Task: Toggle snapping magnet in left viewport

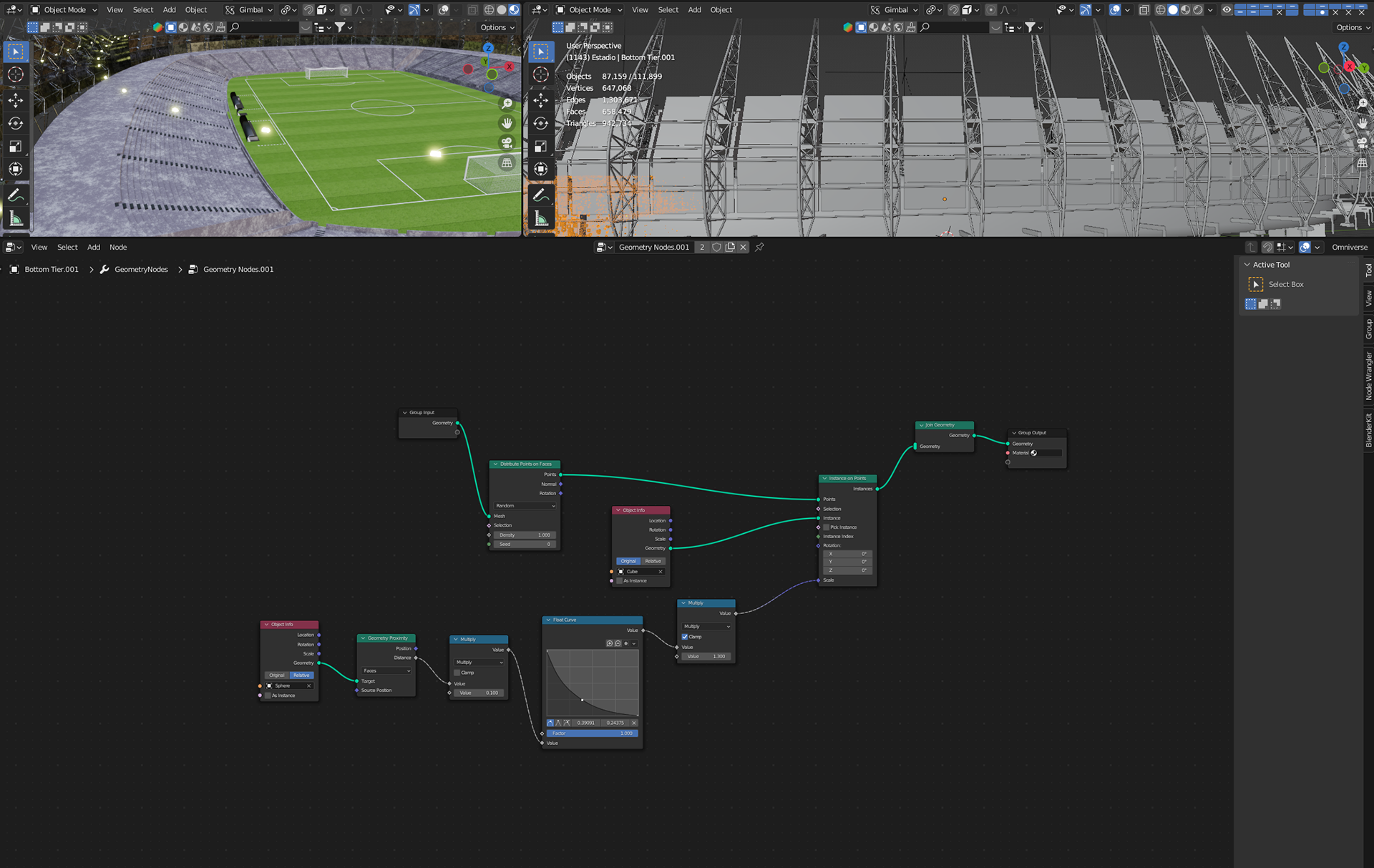Action: pos(308,10)
